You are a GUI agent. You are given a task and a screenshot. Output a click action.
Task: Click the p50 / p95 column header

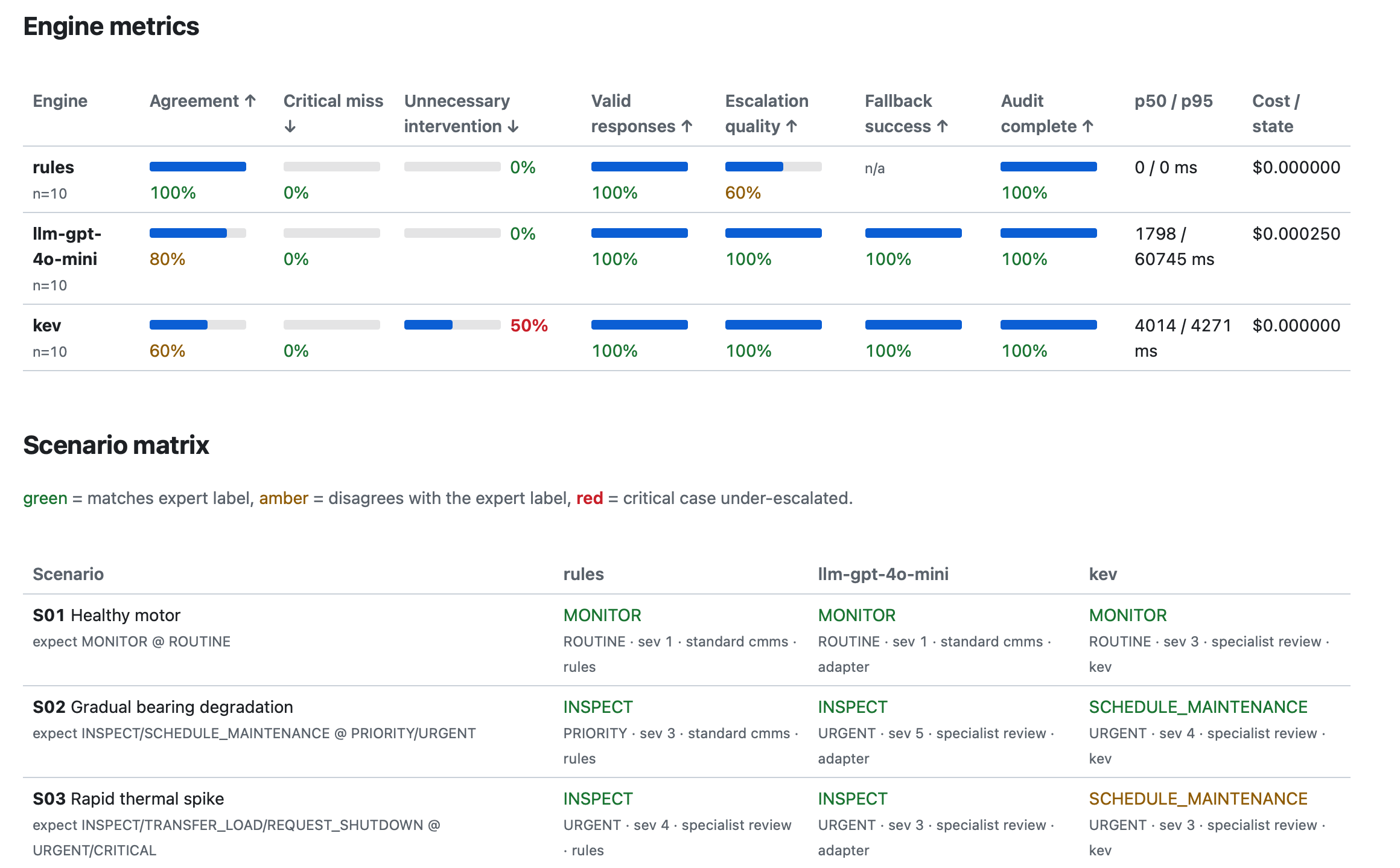pos(1173,101)
